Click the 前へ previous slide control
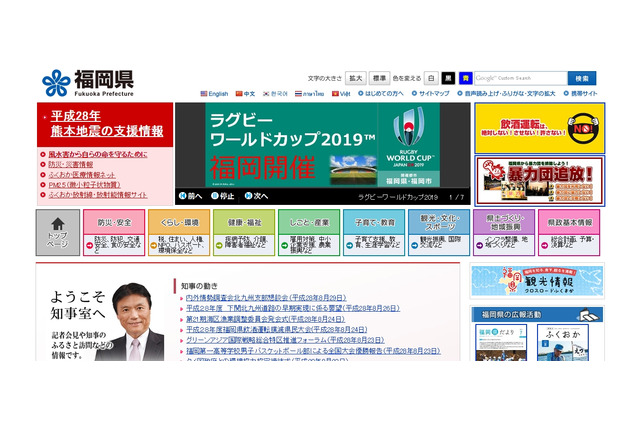The image size is (640, 426). point(191,196)
